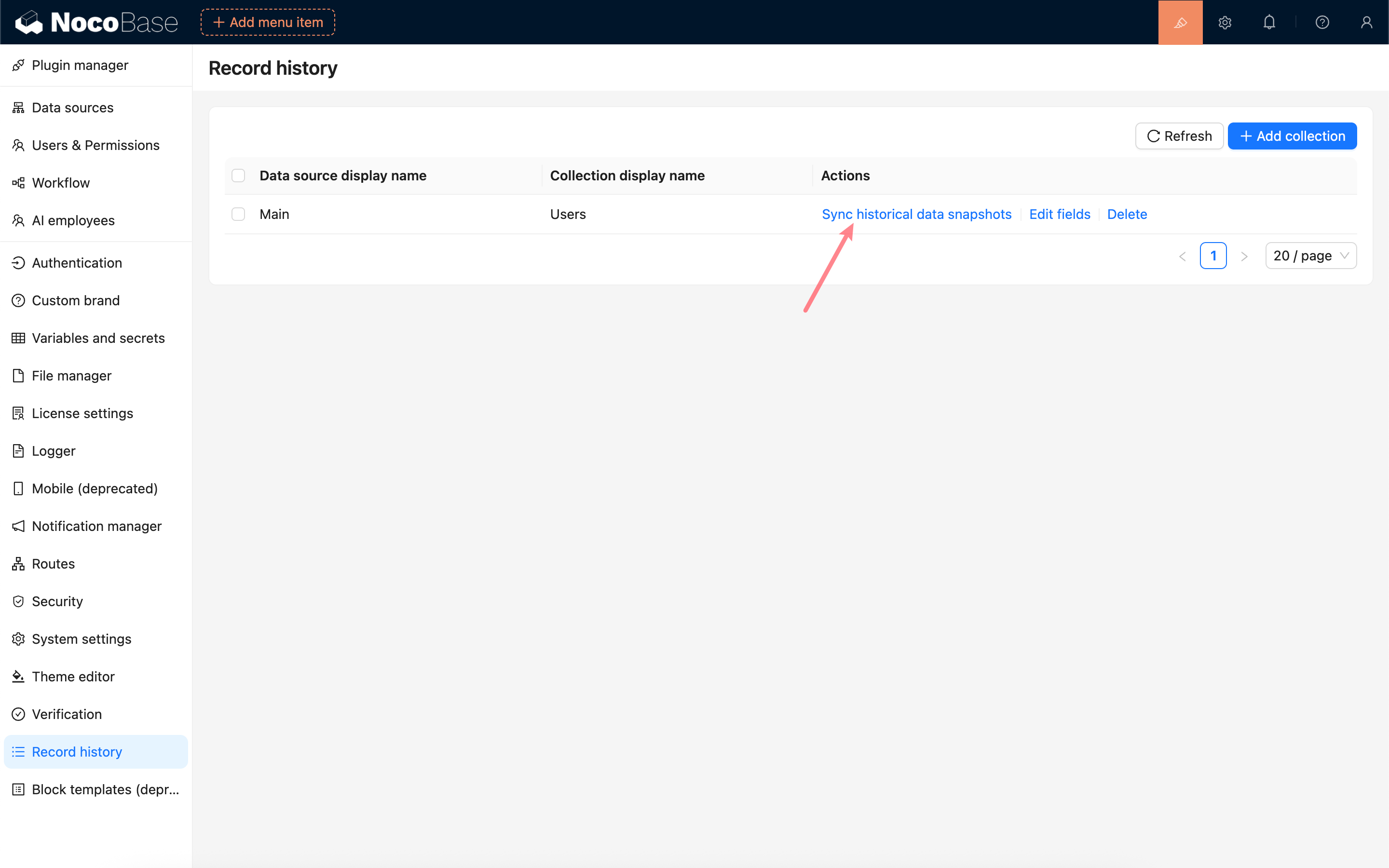This screenshot has width=1389, height=868.
Task: Check the Main Users row checkbox
Action: (x=238, y=214)
